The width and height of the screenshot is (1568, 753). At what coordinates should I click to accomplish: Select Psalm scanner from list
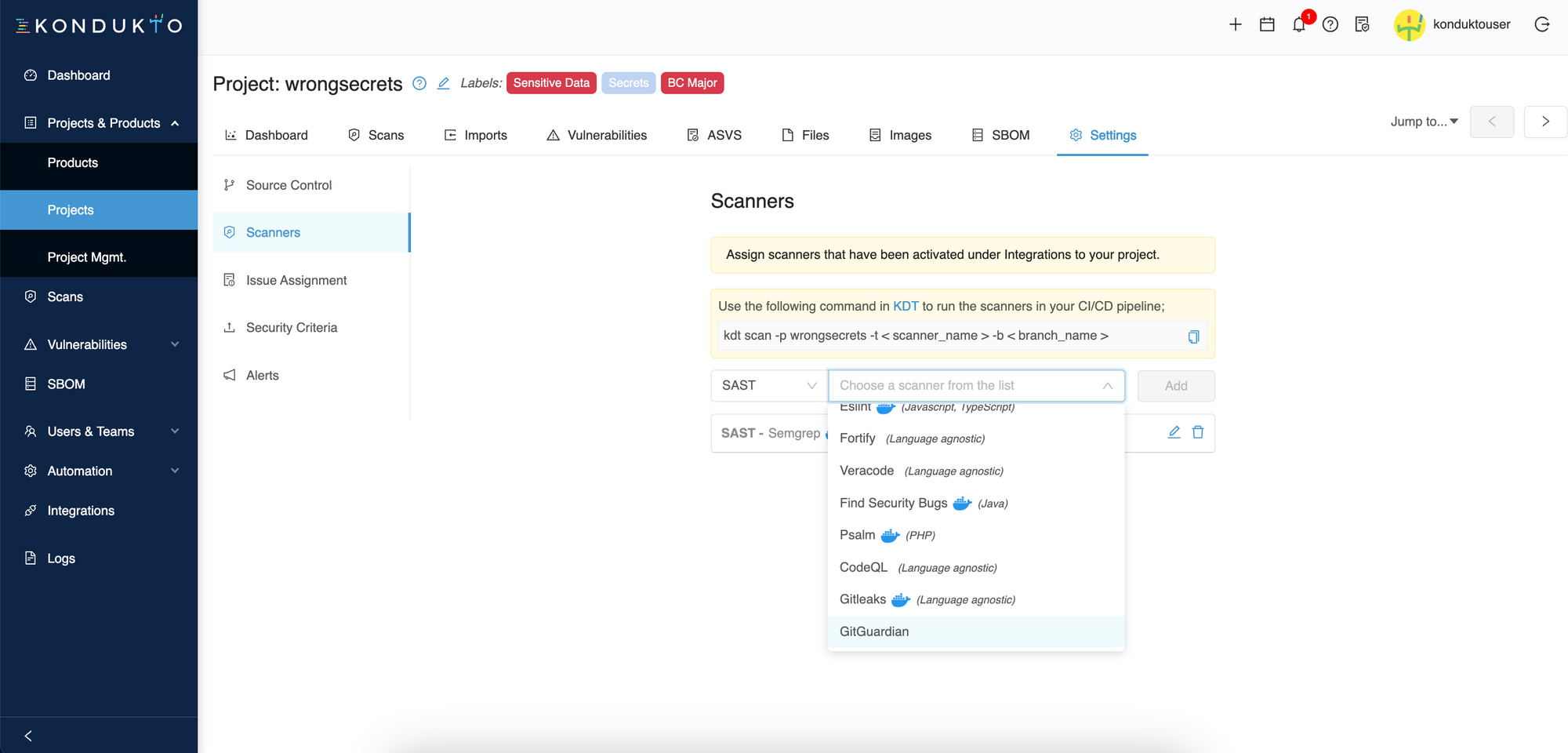[976, 535]
